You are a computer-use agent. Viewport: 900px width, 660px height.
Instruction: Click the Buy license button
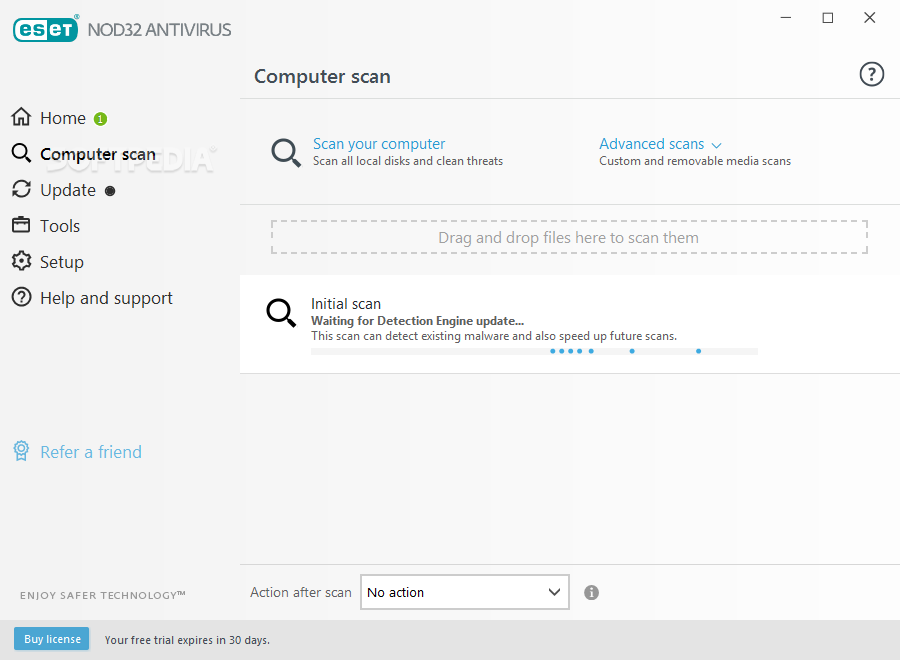click(52, 639)
